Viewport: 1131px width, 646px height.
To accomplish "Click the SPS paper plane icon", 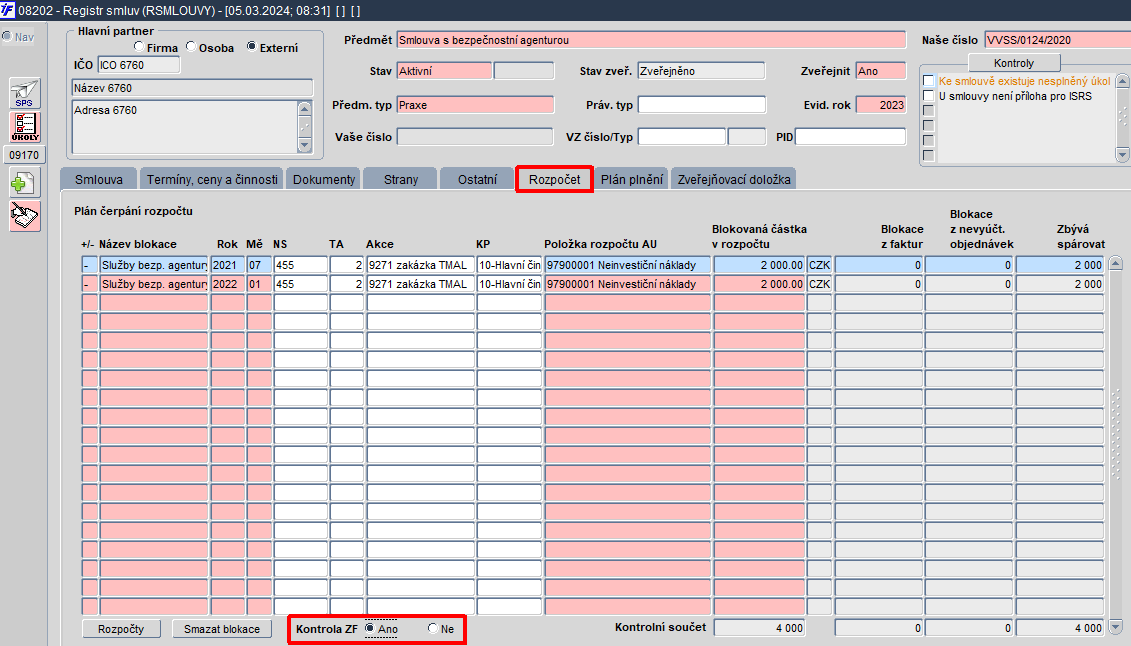I will (25, 93).
